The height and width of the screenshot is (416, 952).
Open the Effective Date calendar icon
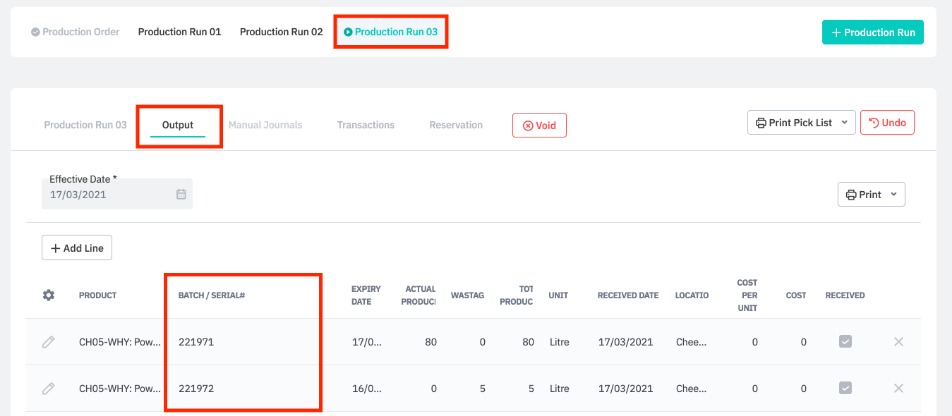tap(181, 194)
